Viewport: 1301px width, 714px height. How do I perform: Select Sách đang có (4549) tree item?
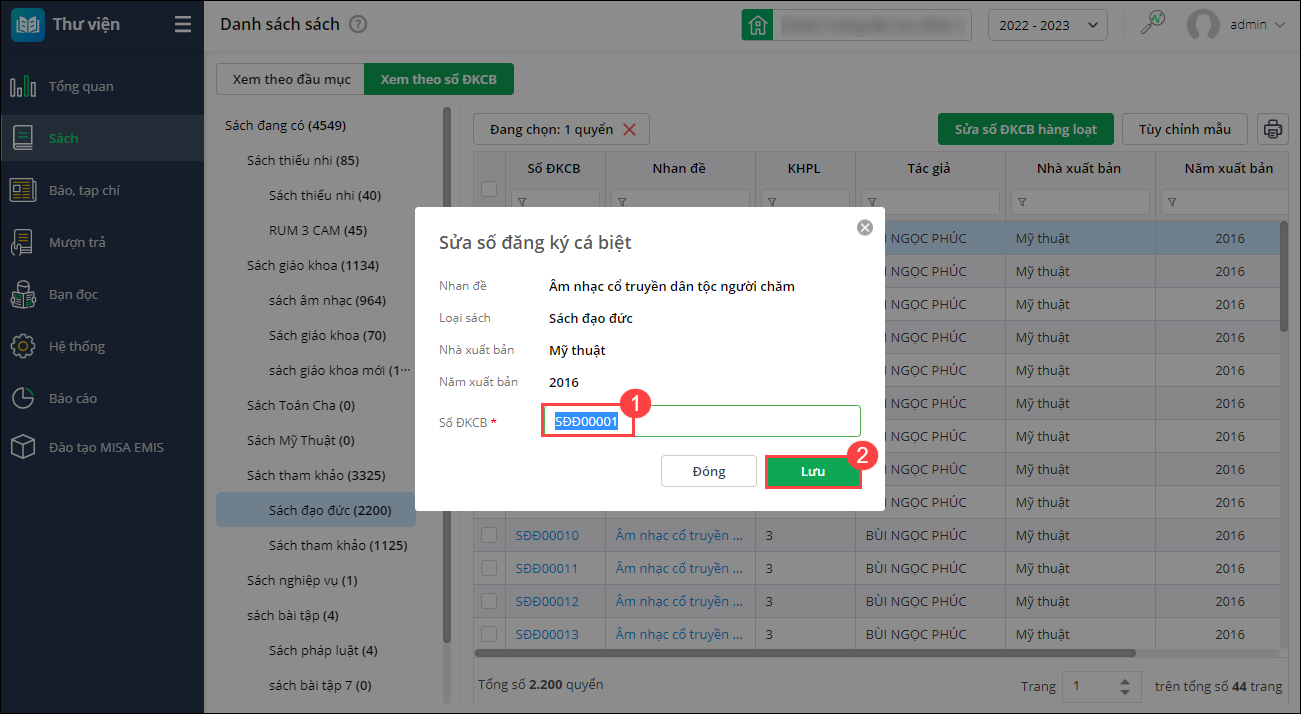[286, 125]
